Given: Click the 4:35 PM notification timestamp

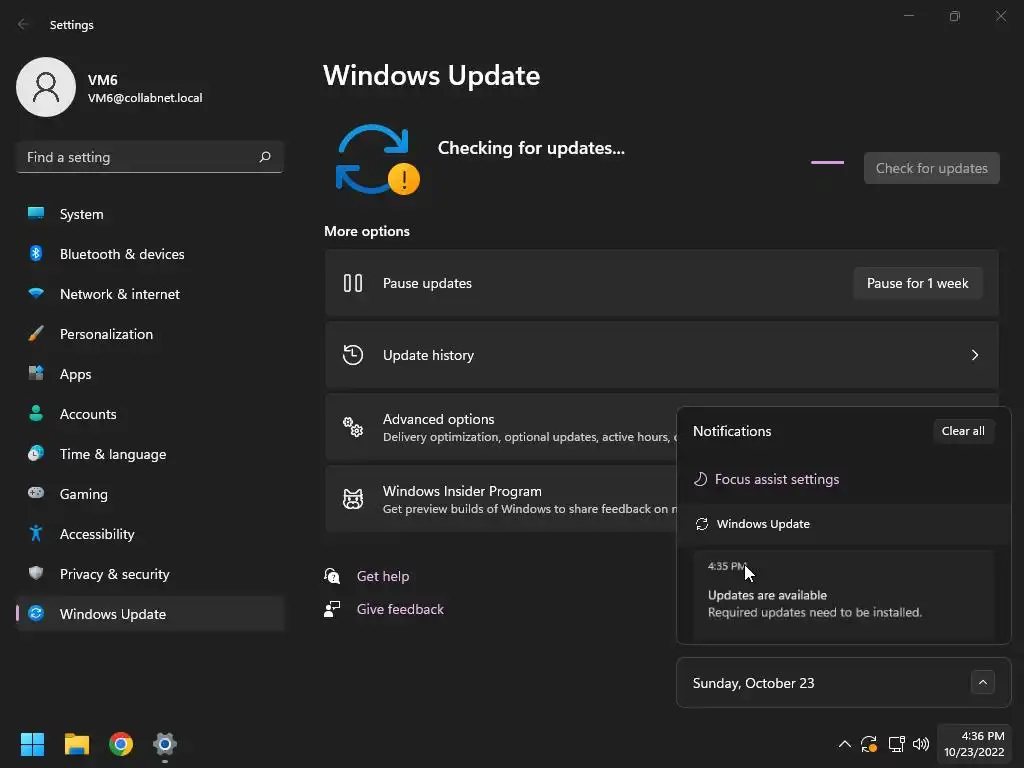Looking at the screenshot, I should 727,566.
